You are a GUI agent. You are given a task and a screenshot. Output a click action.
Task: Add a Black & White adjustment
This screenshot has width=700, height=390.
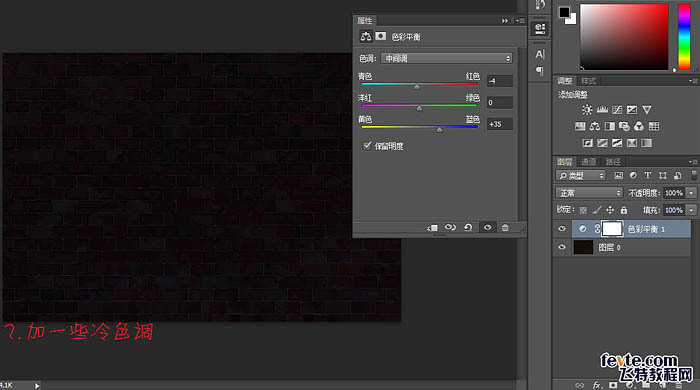[609, 126]
